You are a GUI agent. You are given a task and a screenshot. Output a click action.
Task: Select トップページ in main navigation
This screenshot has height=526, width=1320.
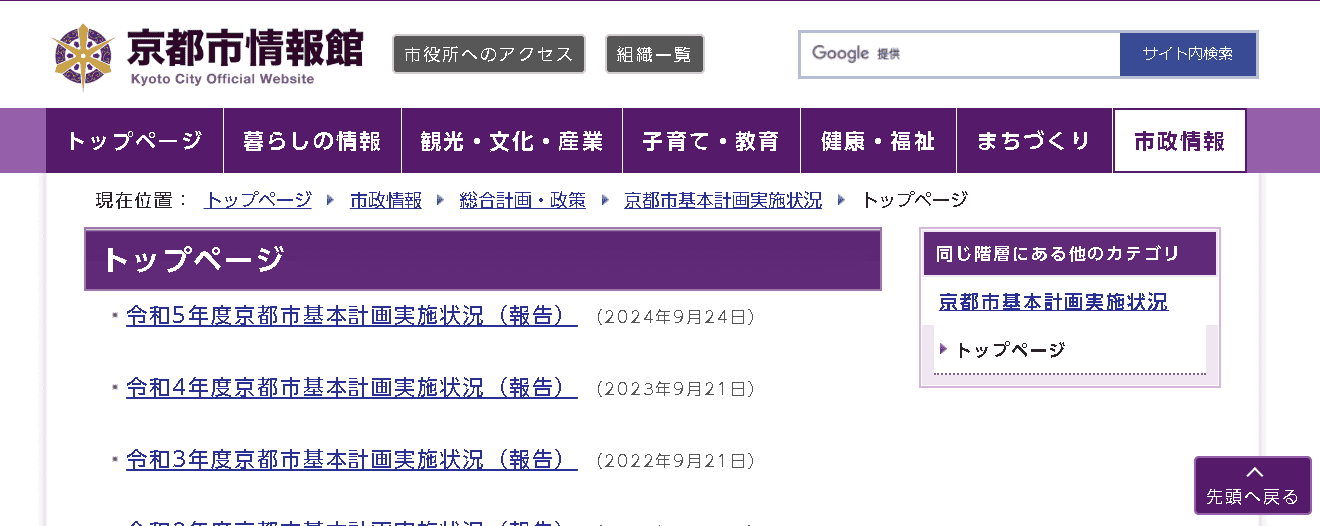[134, 141]
